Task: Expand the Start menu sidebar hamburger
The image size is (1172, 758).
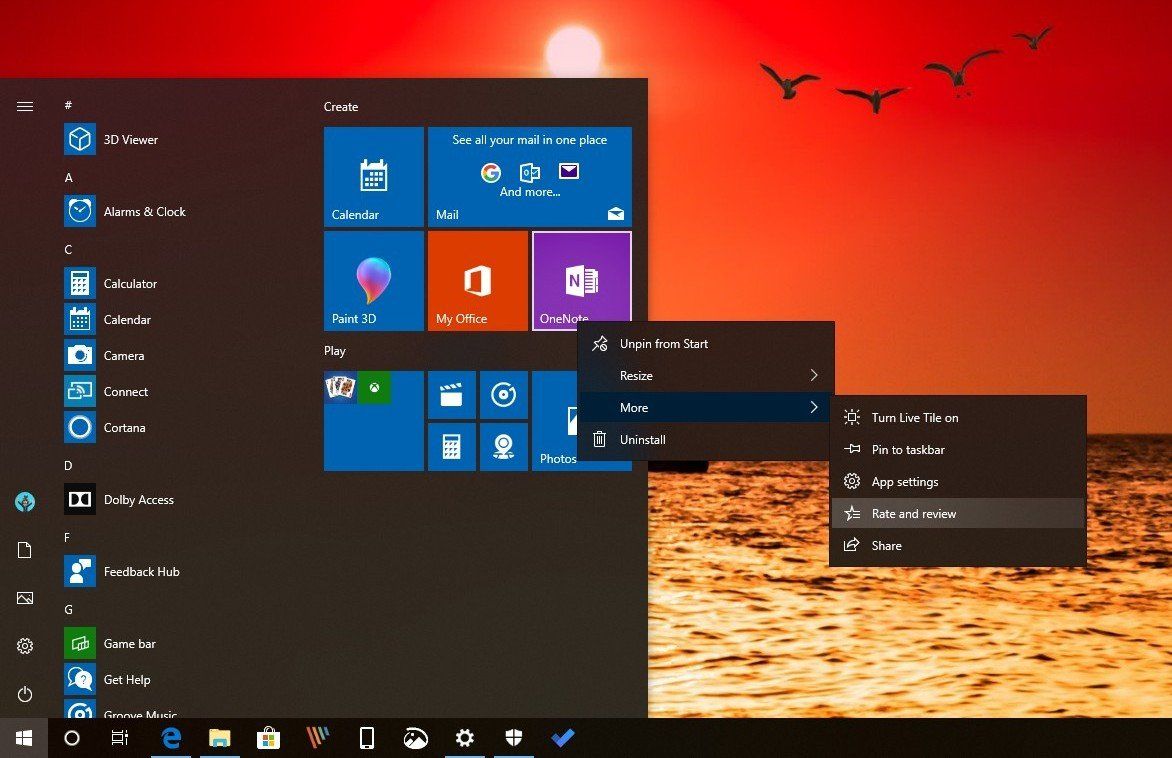Action: (24, 106)
